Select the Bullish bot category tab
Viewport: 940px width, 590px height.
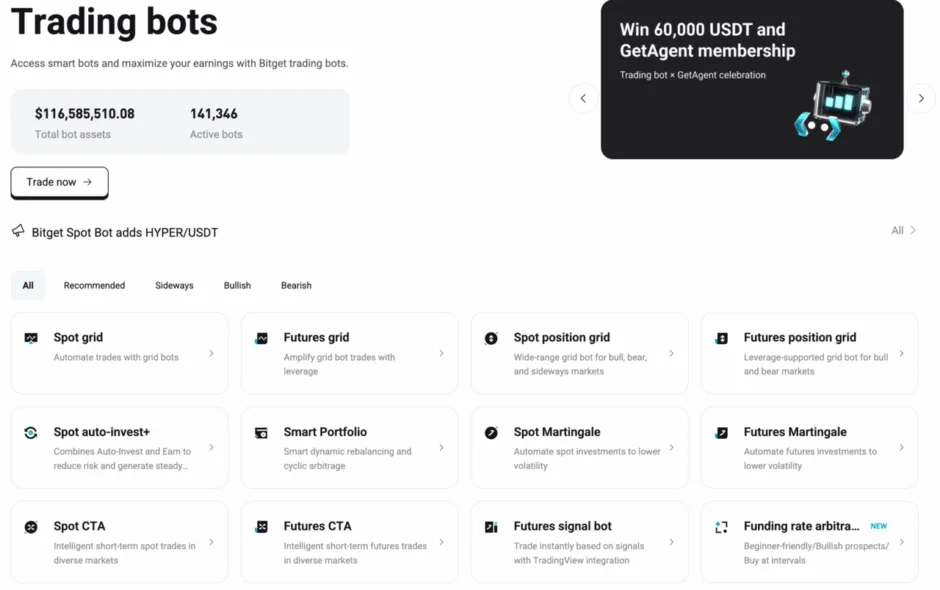pyautogui.click(x=237, y=285)
